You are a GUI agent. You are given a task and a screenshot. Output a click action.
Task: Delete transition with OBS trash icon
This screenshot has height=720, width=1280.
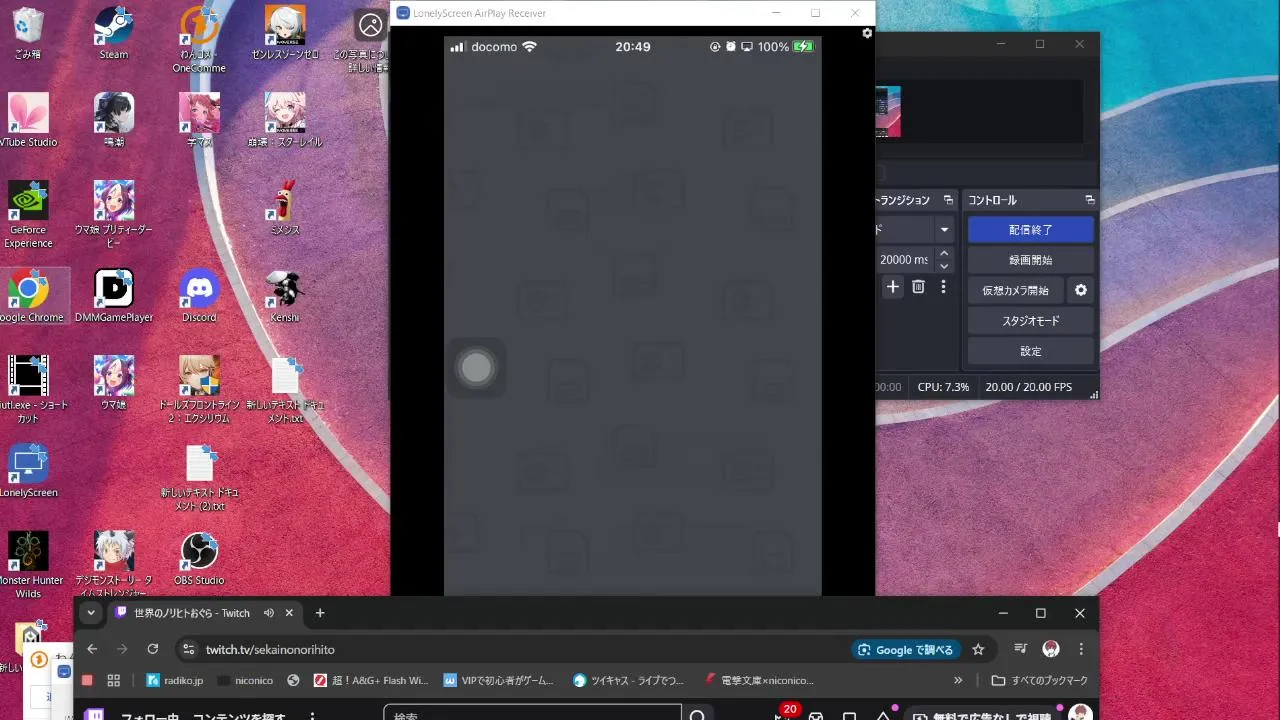(x=918, y=287)
